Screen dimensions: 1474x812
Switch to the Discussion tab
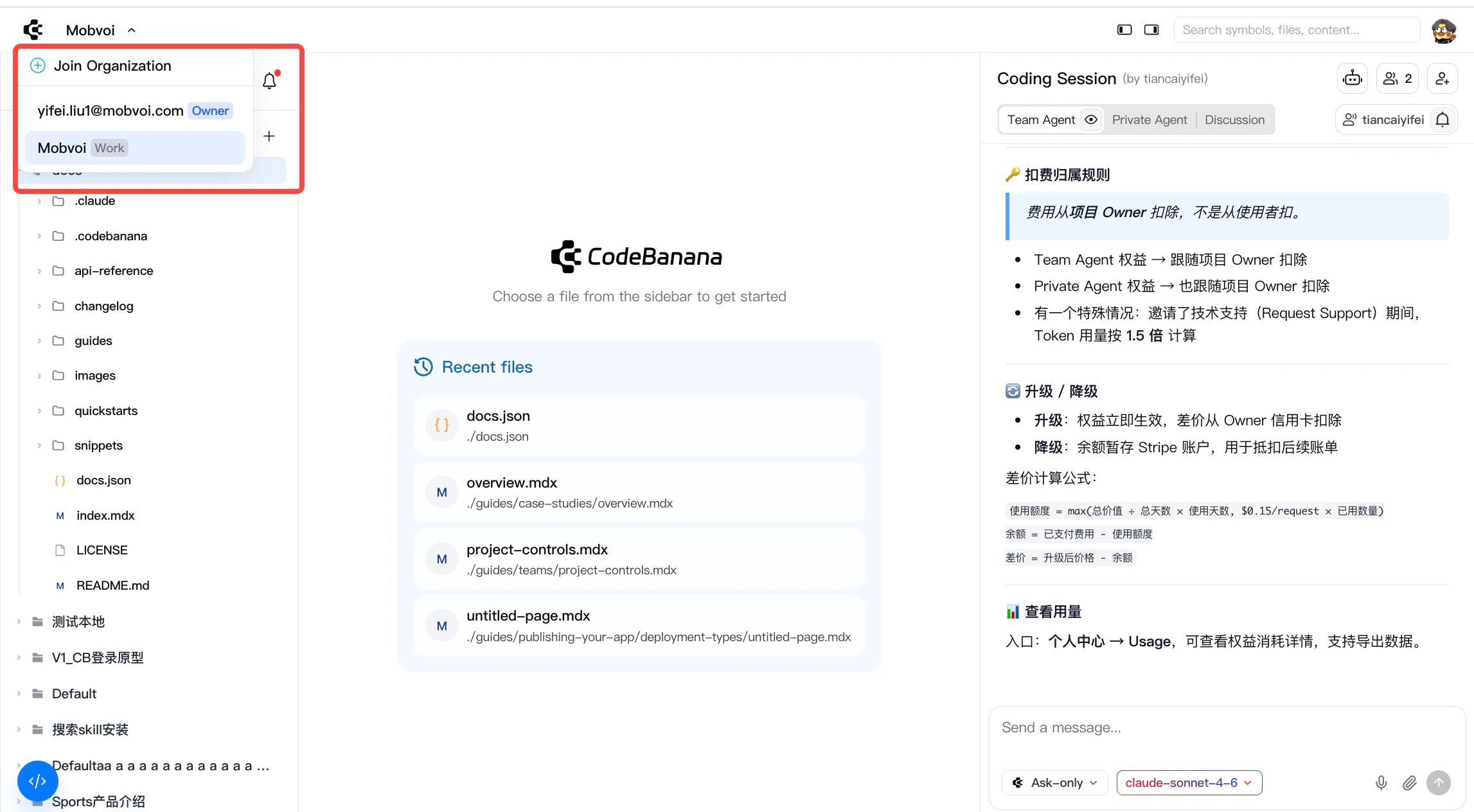coord(1234,119)
